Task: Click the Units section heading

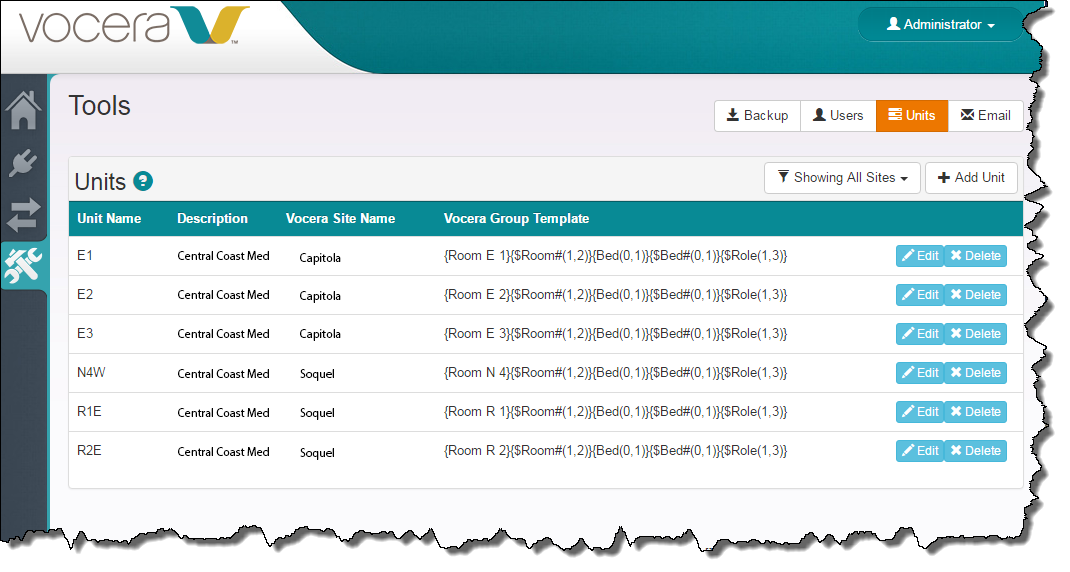Action: 100,182
